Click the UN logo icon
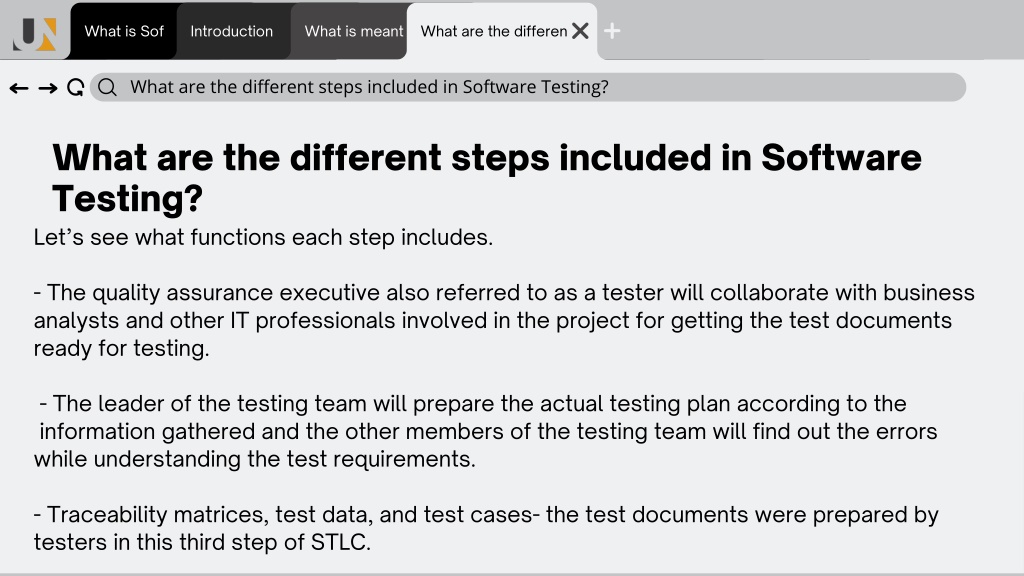Image resolution: width=1024 pixels, height=576 pixels. click(35, 34)
